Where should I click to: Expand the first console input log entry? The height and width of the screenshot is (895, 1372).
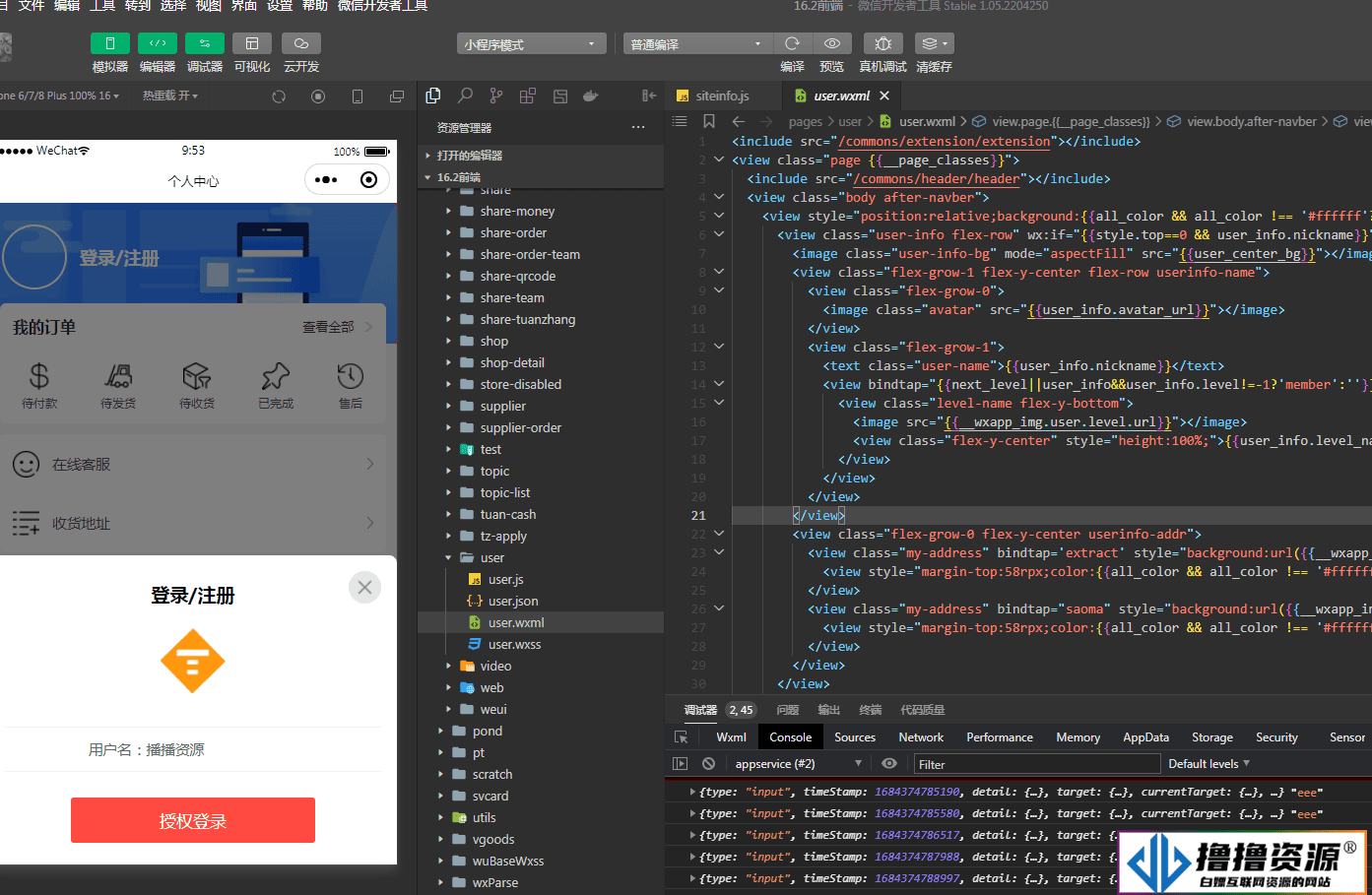point(692,792)
